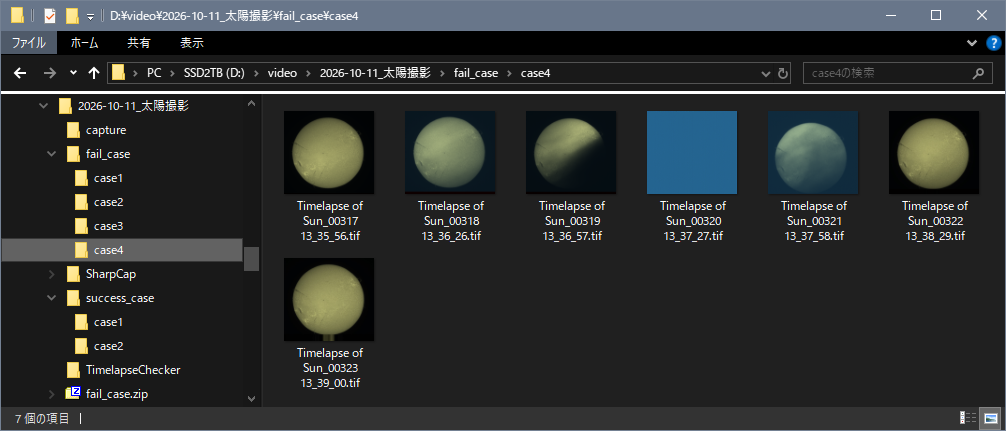Collapse the 2026-10-11_太陽撮影 tree node
The width and height of the screenshot is (1006, 431).
coord(43,106)
